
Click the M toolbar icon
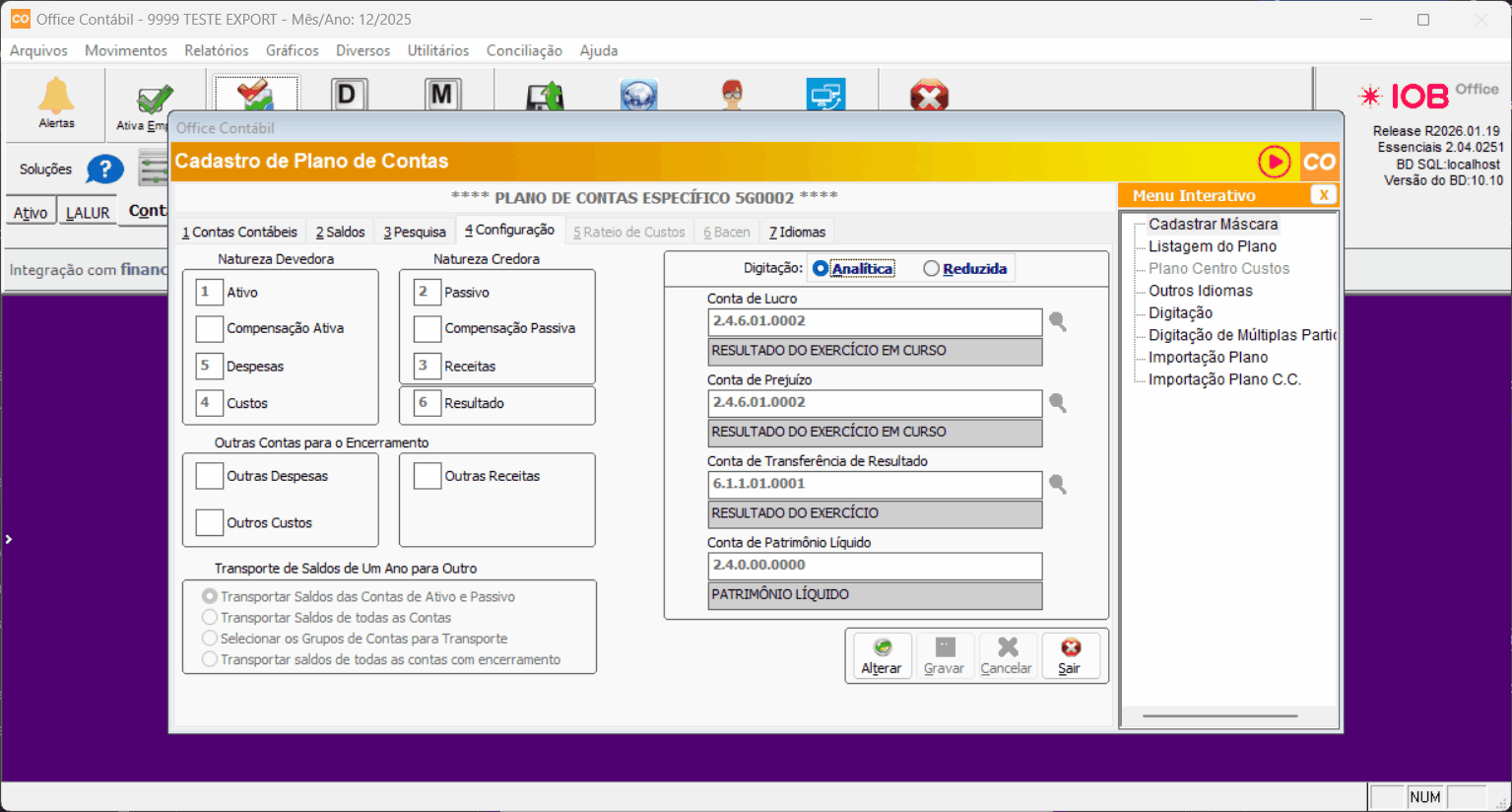[x=442, y=95]
